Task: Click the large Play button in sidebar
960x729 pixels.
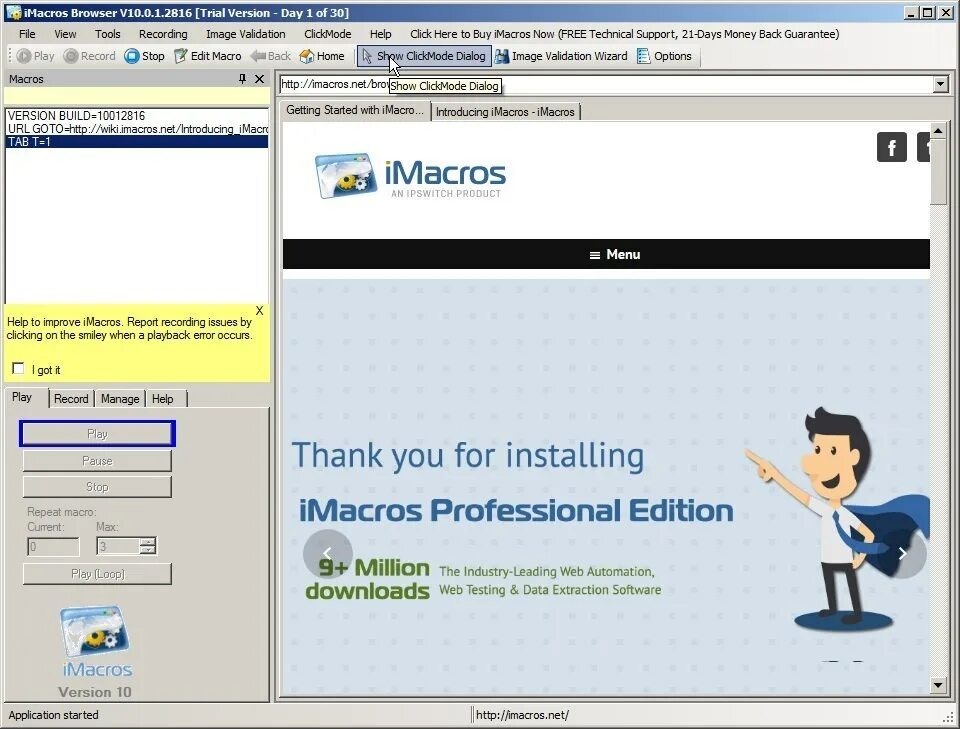Action: coord(97,434)
